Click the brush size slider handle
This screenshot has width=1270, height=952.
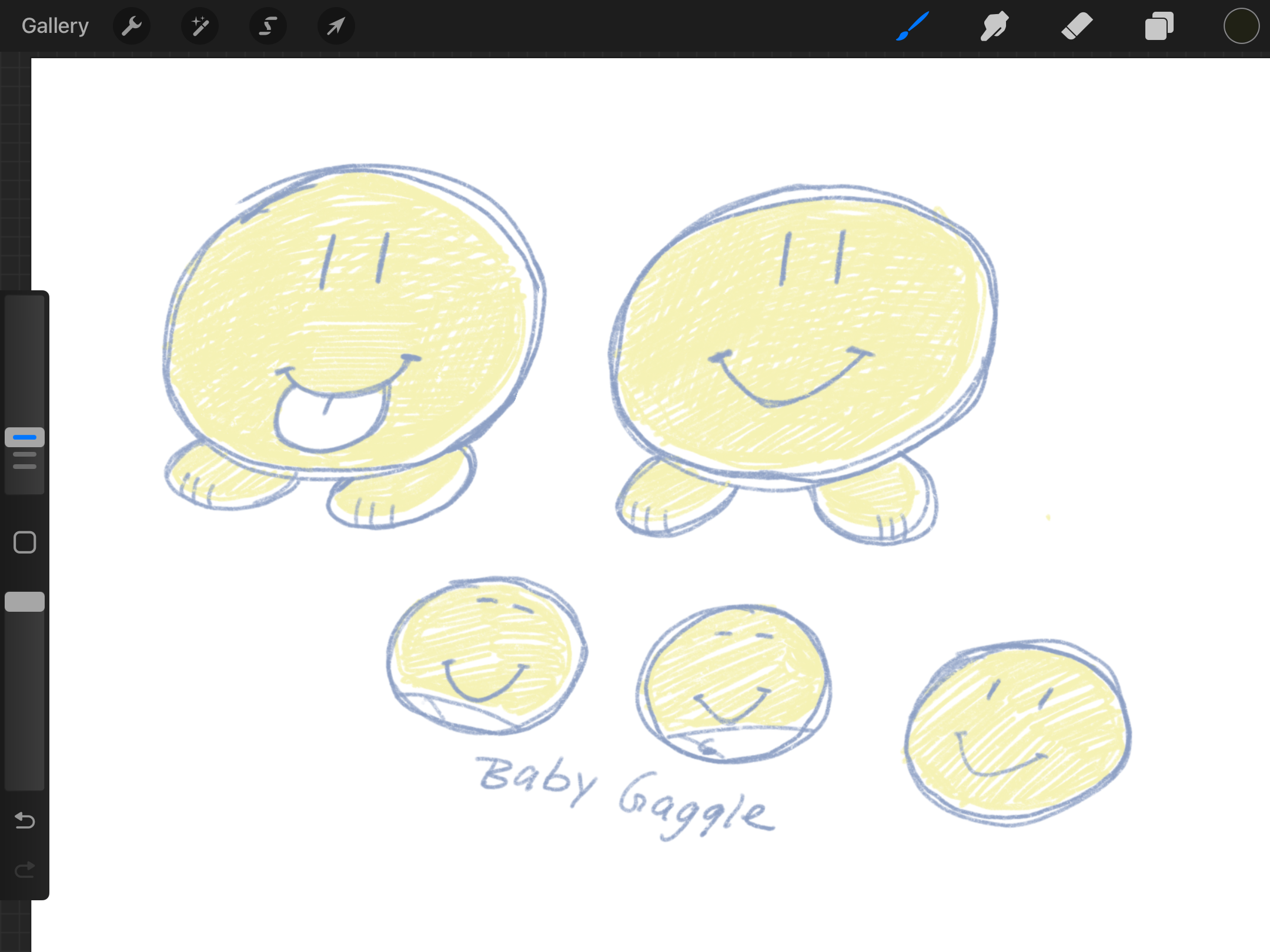click(25, 438)
